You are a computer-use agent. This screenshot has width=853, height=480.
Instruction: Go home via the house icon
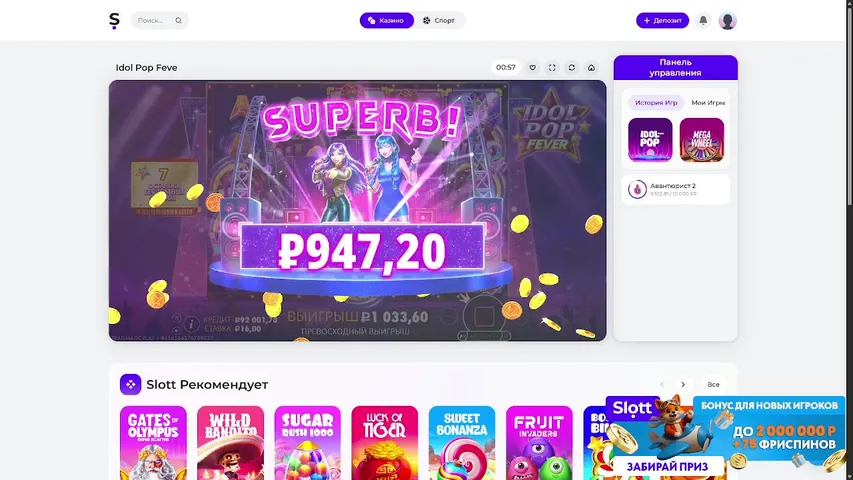591,67
